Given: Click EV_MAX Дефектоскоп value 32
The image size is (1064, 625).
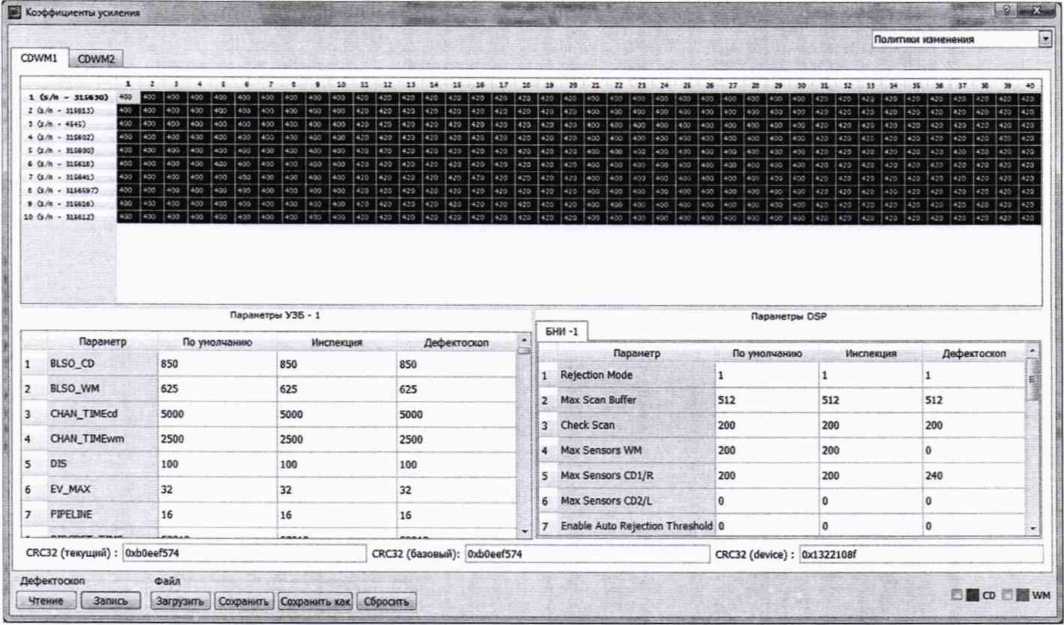Looking at the screenshot, I should (457, 490).
